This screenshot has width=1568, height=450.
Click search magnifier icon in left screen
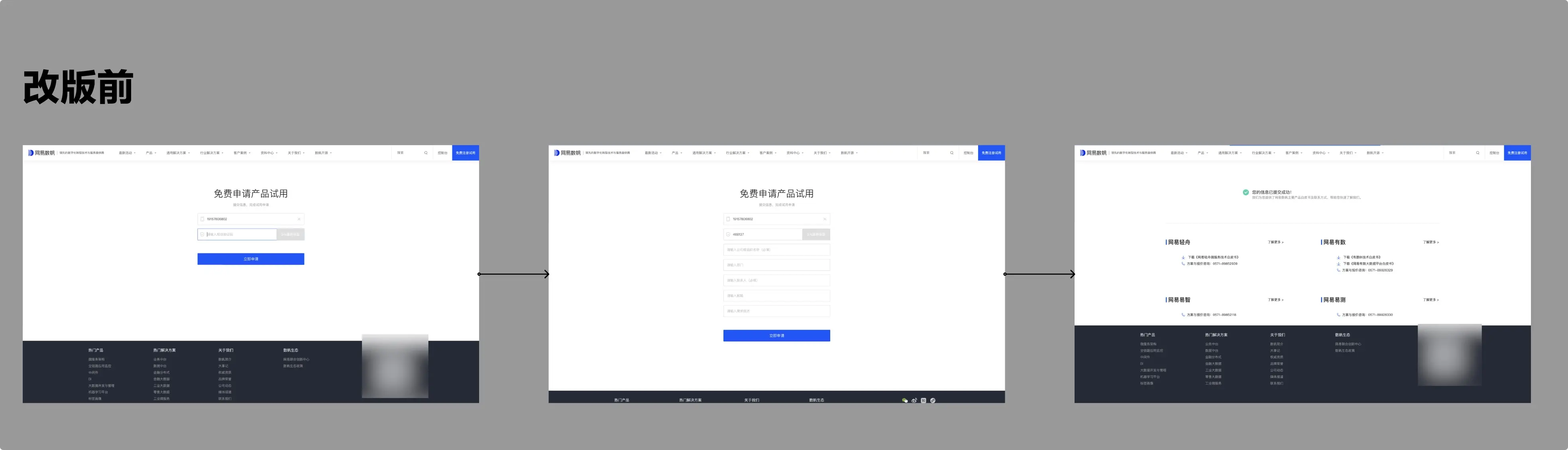(x=425, y=153)
